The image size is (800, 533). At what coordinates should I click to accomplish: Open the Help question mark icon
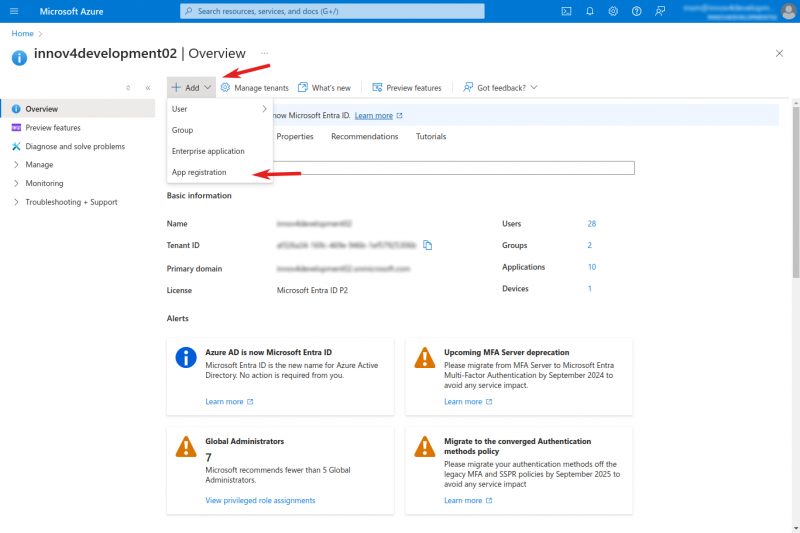(637, 11)
